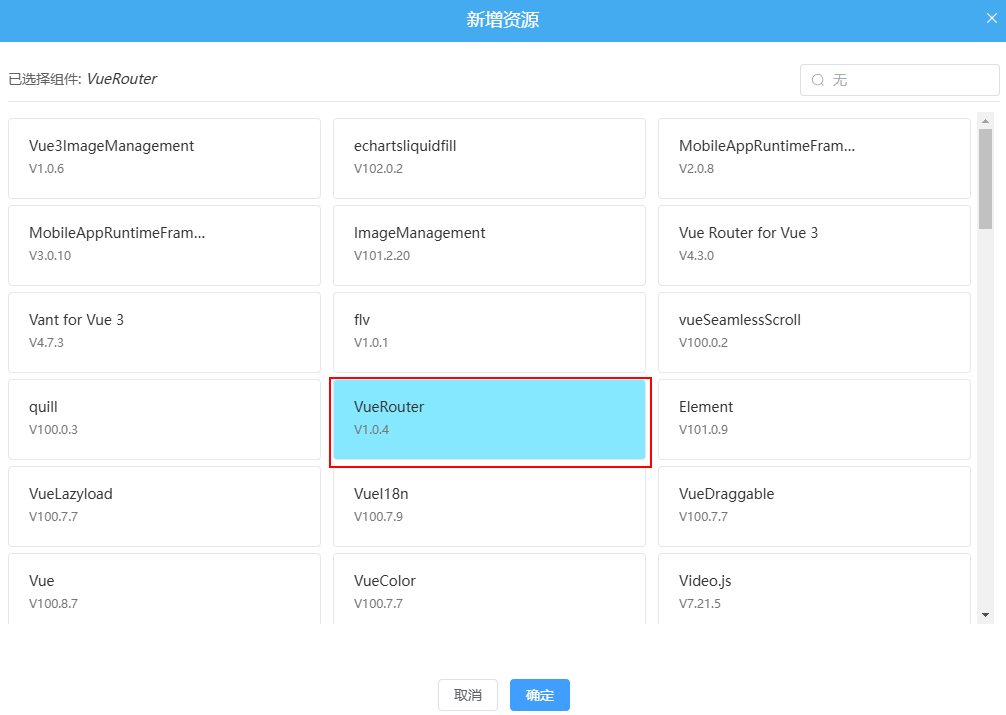The image size is (1006, 715).
Task: Pick the VueDraggable component card
Action: click(814, 506)
